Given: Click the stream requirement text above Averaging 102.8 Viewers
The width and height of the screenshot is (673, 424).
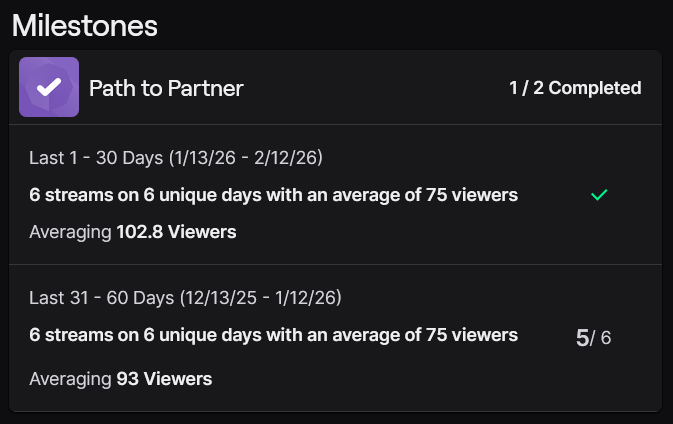Looking at the screenshot, I should 273,195.
